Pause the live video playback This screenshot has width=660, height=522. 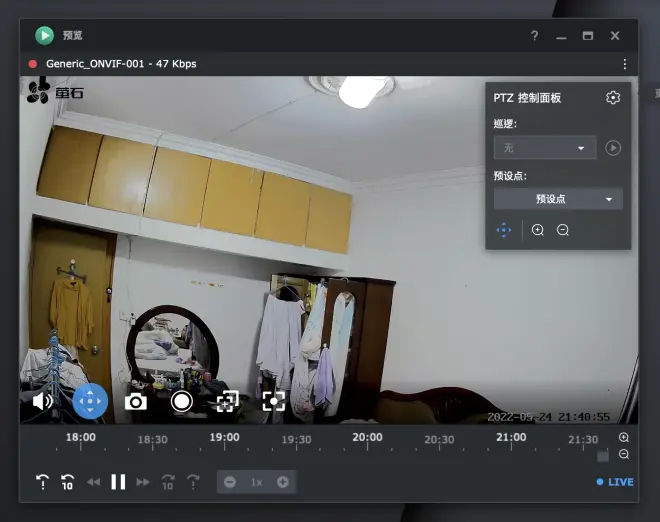tap(118, 482)
